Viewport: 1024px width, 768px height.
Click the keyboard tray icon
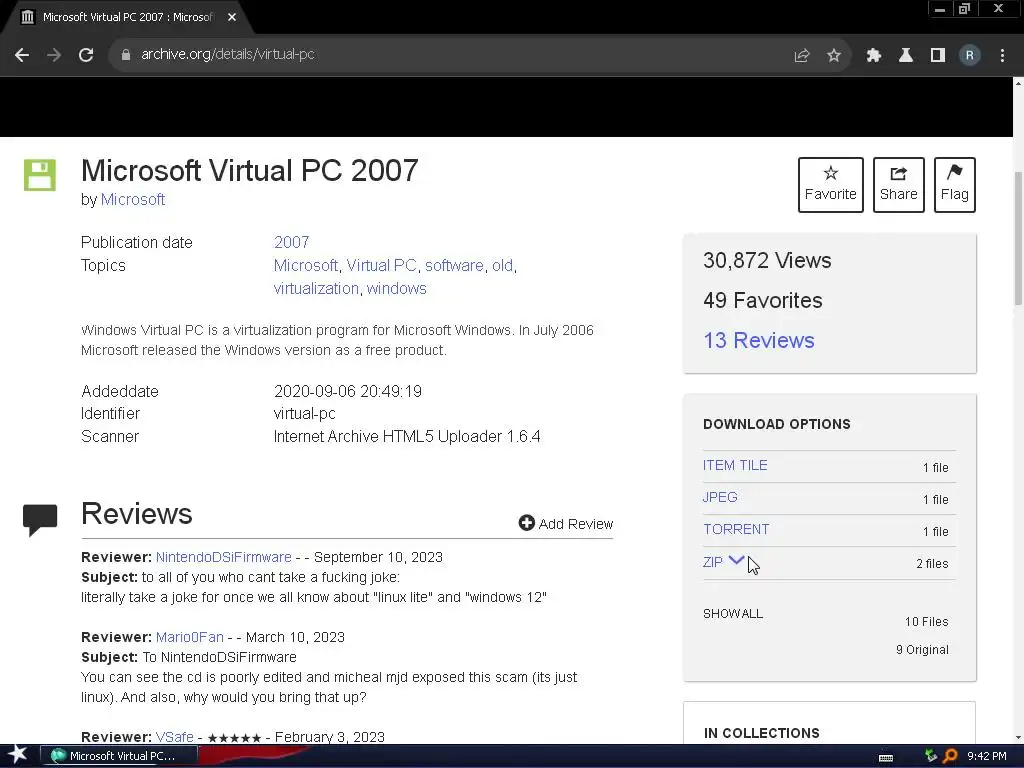click(x=886, y=757)
